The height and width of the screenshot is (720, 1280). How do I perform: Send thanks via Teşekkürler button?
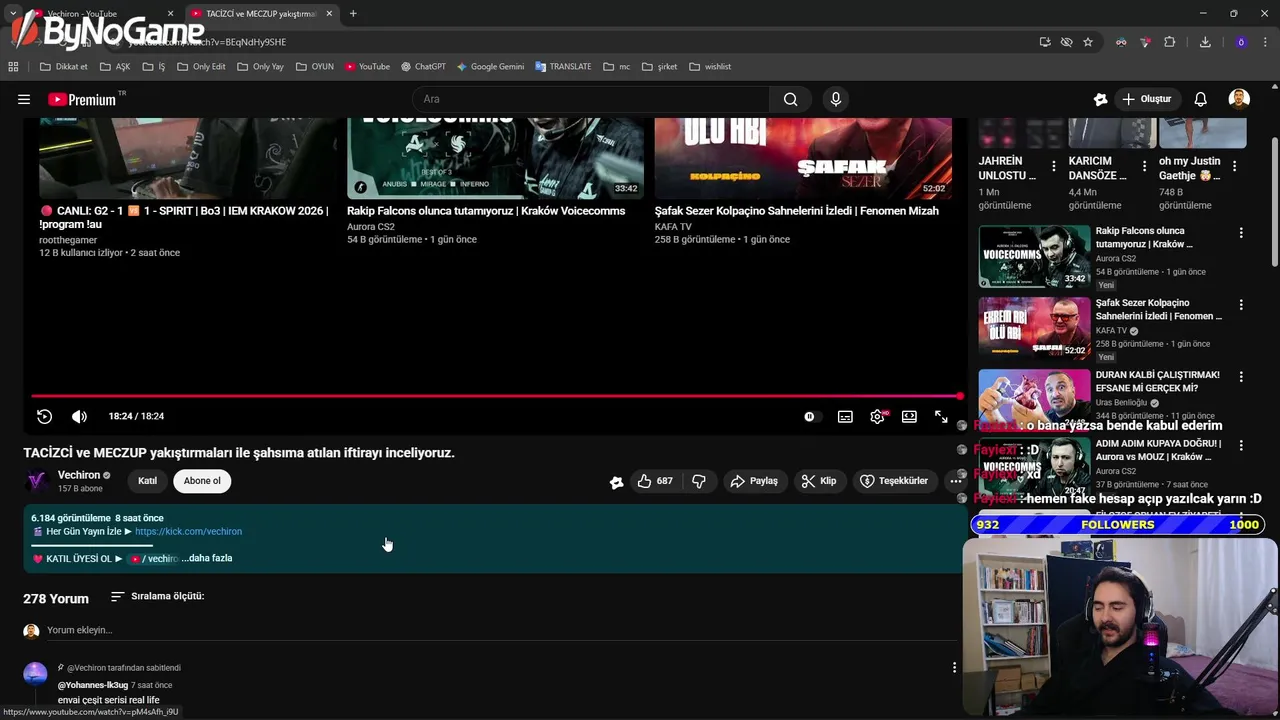click(x=894, y=481)
